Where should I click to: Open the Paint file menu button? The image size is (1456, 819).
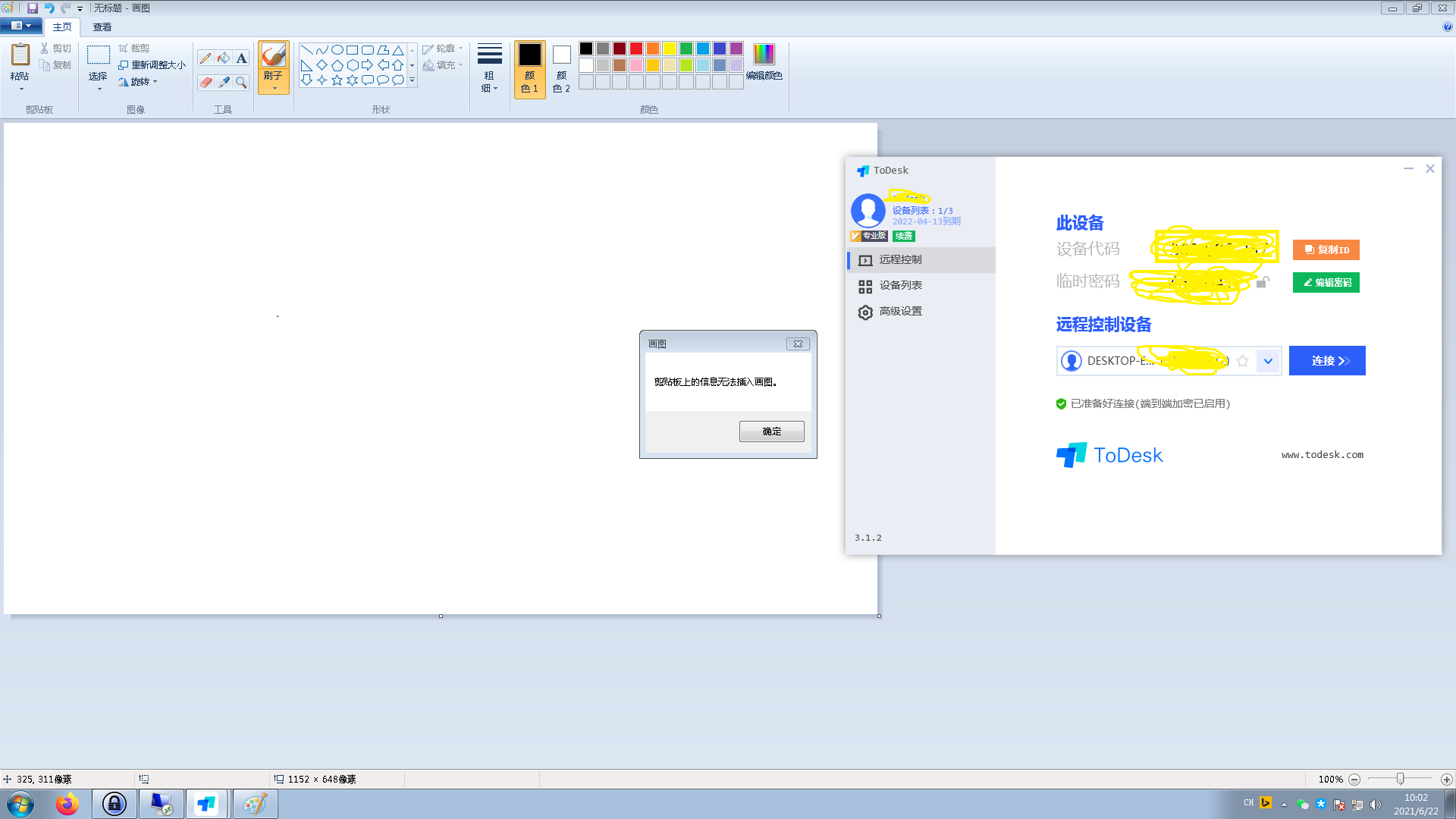(x=20, y=26)
